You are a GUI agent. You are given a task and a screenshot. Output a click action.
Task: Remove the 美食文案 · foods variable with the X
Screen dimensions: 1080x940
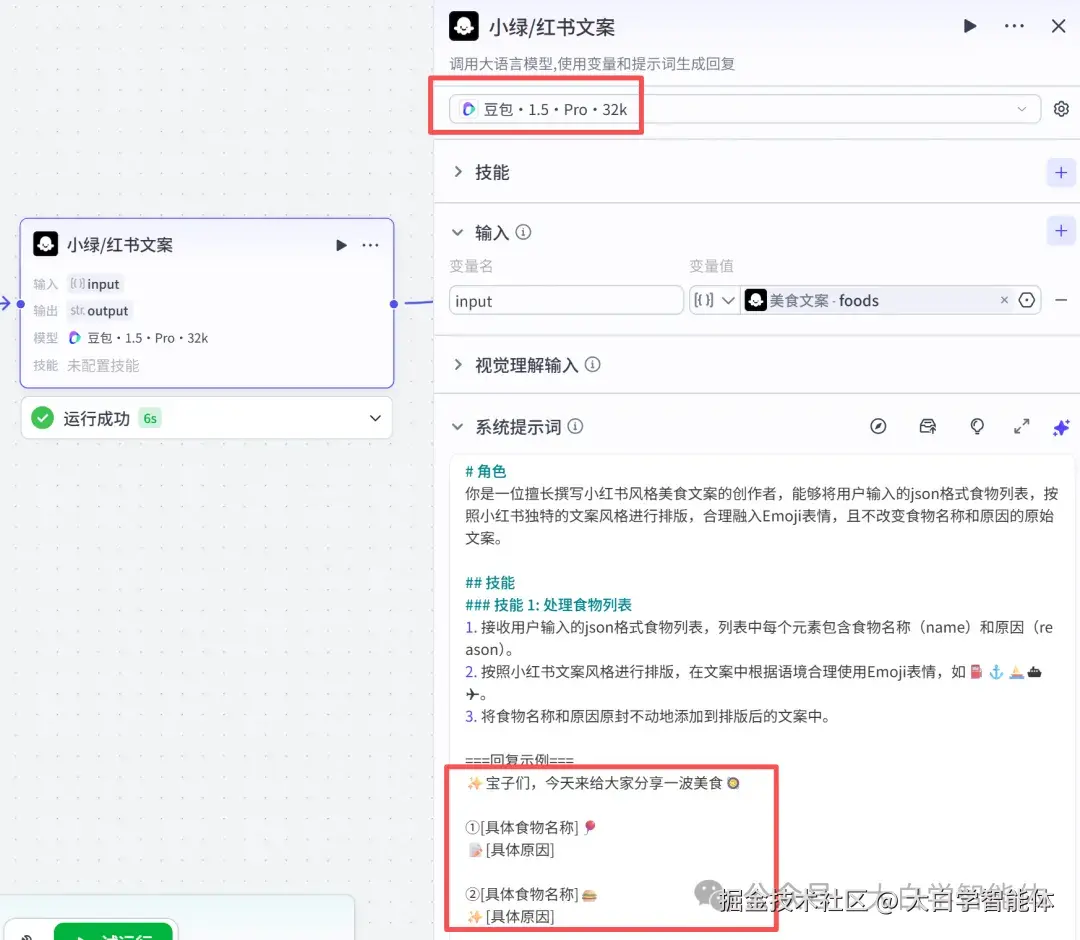point(1004,300)
